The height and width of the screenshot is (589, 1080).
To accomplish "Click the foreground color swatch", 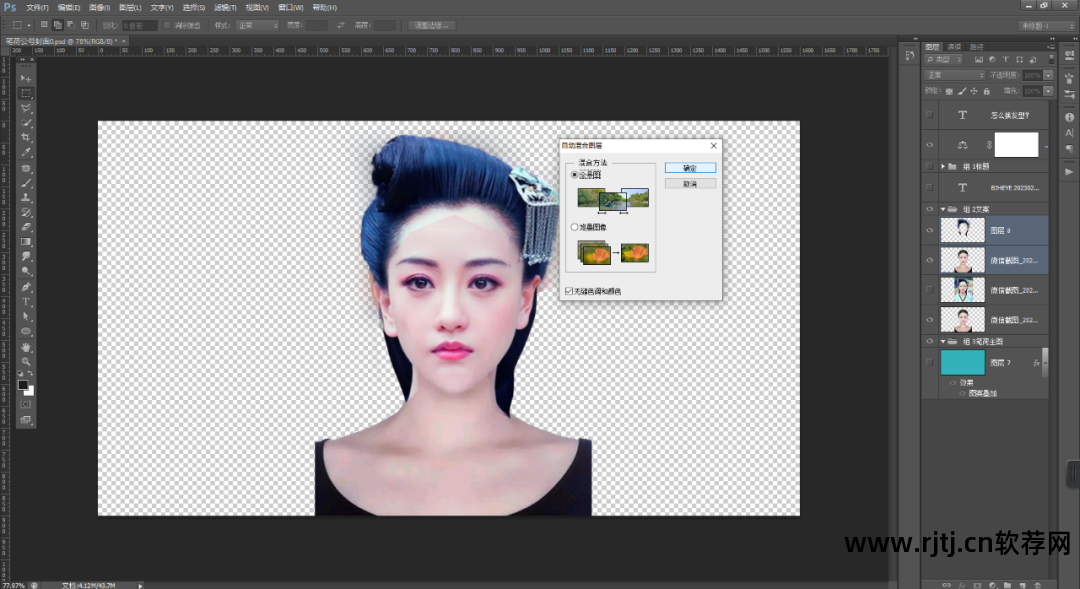I will click(x=23, y=385).
